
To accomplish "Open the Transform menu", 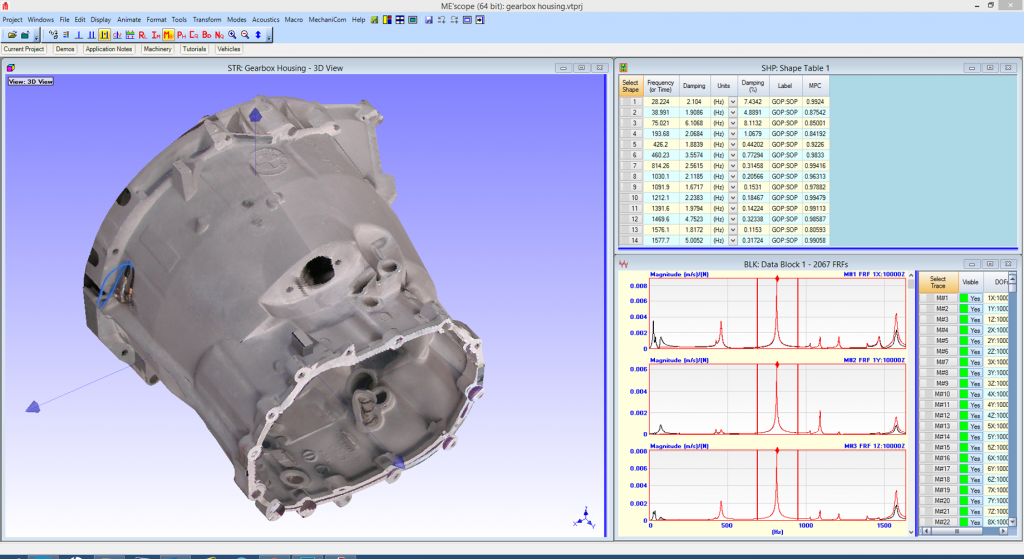I will point(207,19).
